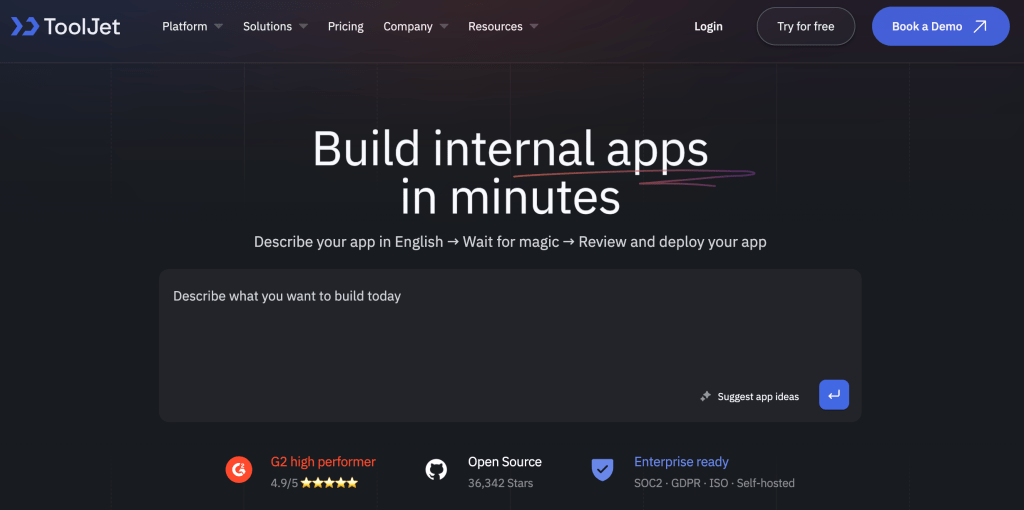Focus the app description input field
The width and height of the screenshot is (1024, 510).
510,345
